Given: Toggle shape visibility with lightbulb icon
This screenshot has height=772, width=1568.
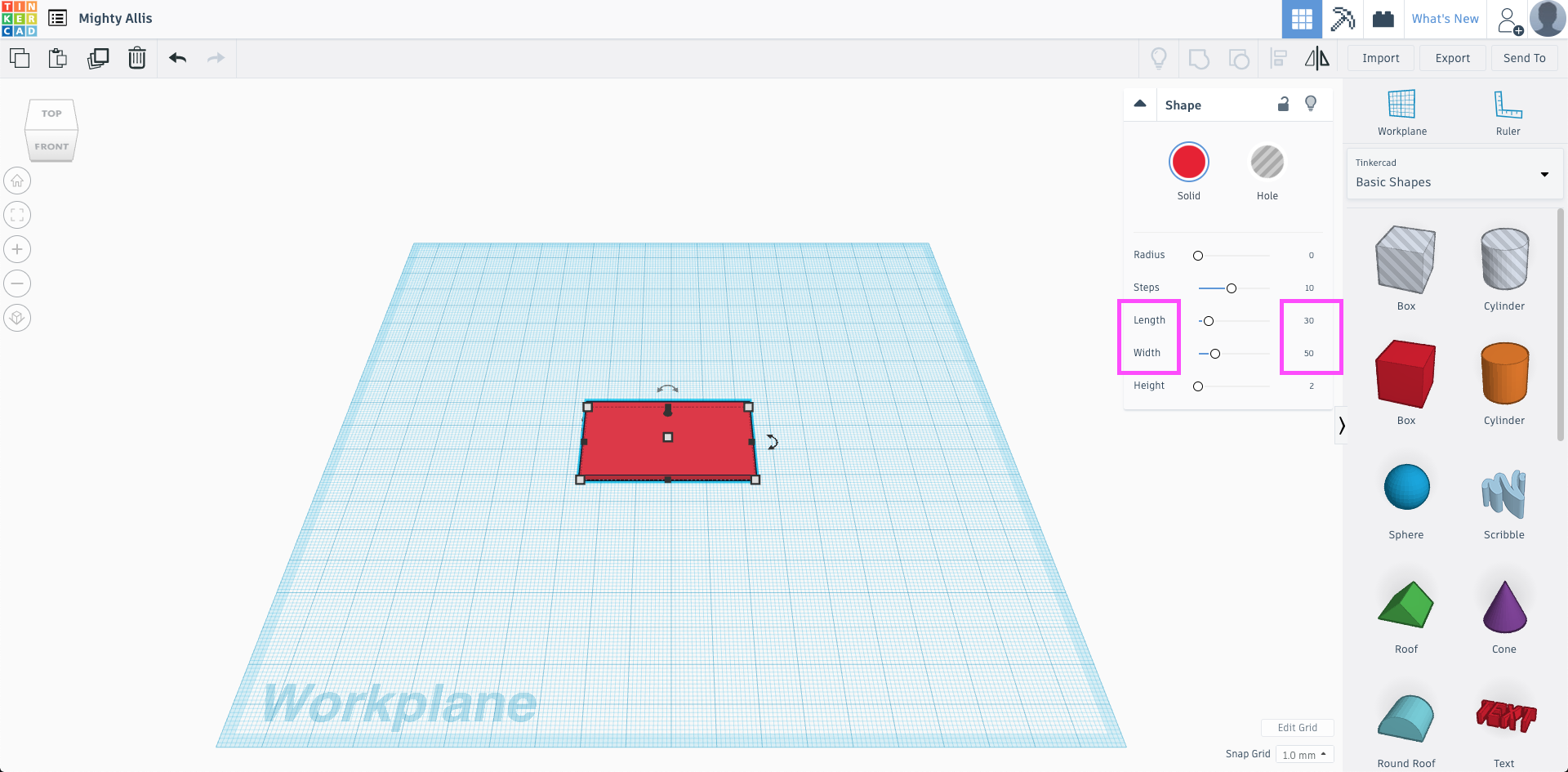Looking at the screenshot, I should [x=1311, y=105].
